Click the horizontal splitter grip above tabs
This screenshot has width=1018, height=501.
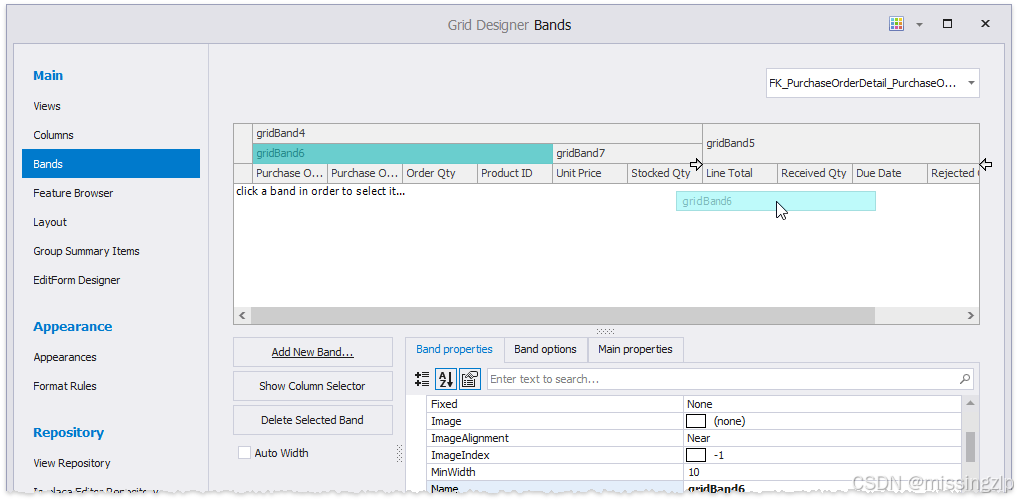pos(606,331)
